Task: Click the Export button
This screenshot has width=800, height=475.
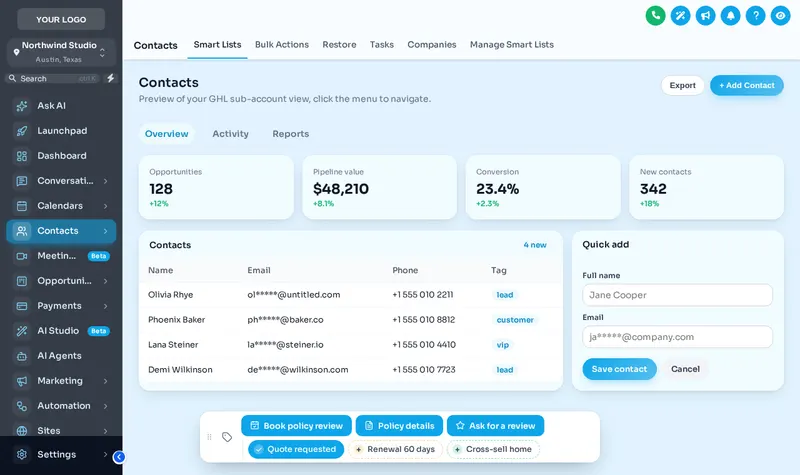Action: 683,85
